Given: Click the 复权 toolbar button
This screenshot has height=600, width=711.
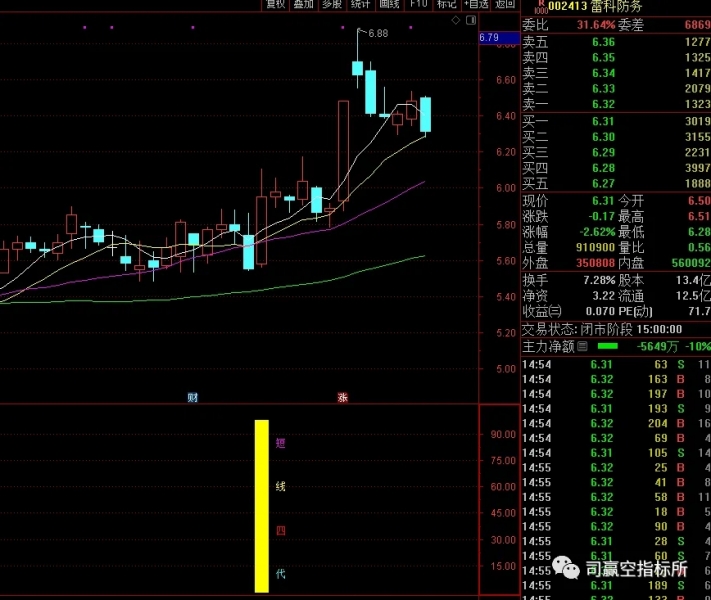Looking at the screenshot, I should pos(275,4).
